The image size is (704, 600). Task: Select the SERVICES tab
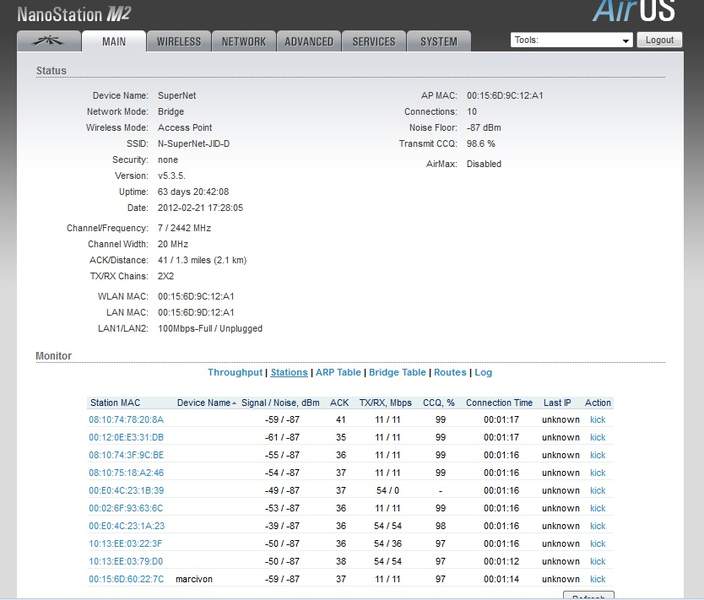[x=374, y=41]
